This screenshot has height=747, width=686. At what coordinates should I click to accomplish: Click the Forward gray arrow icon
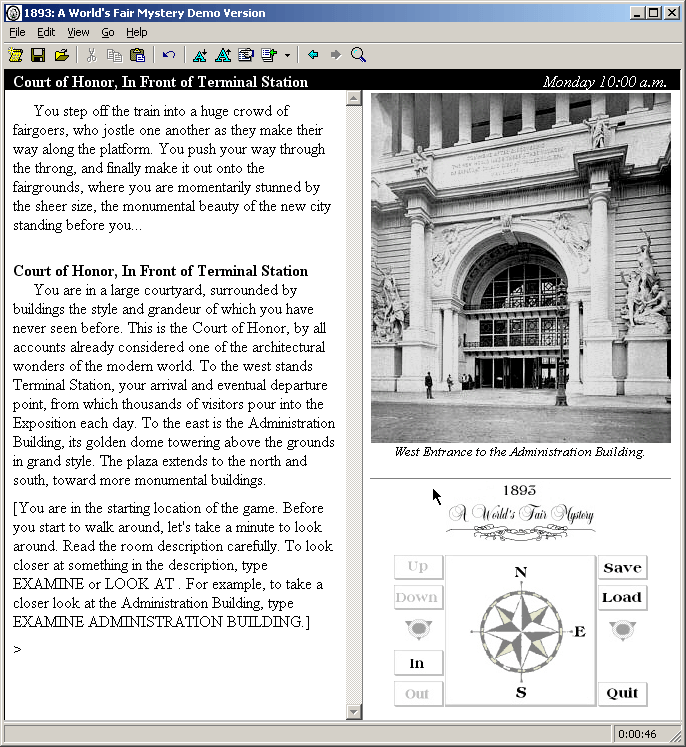pos(336,55)
